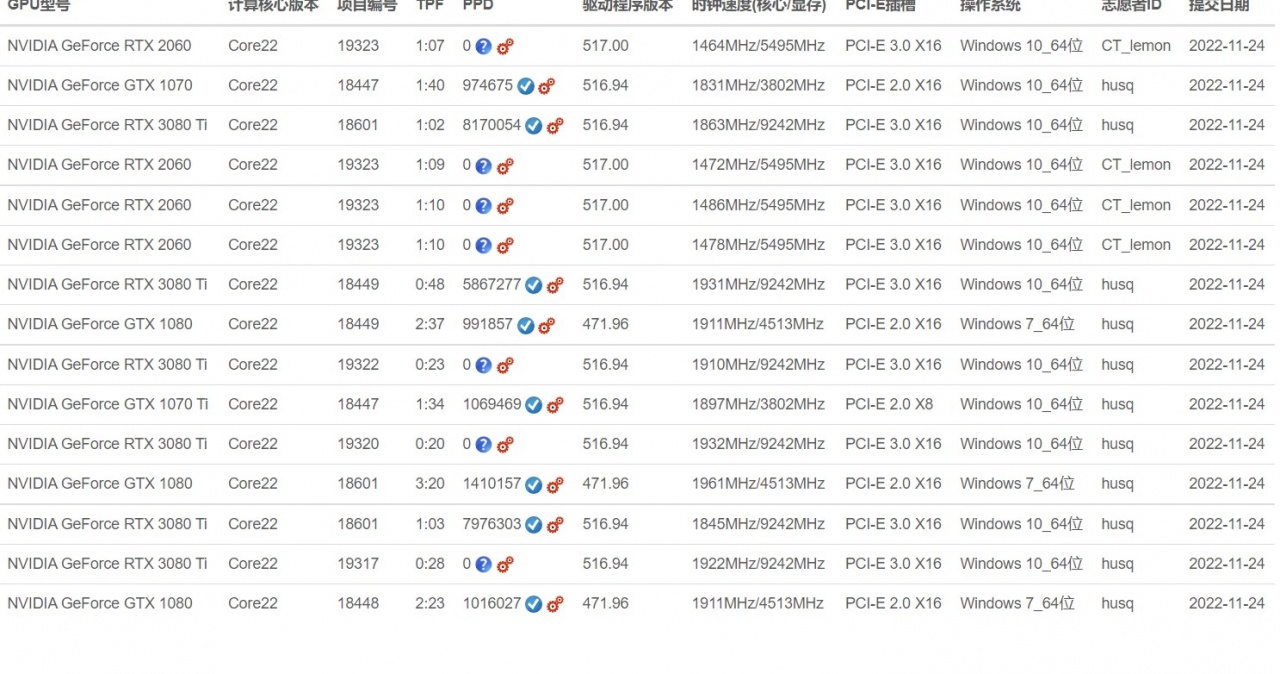Click the red gears icon beside PPD 7976303
1280x674 pixels.
click(x=555, y=525)
